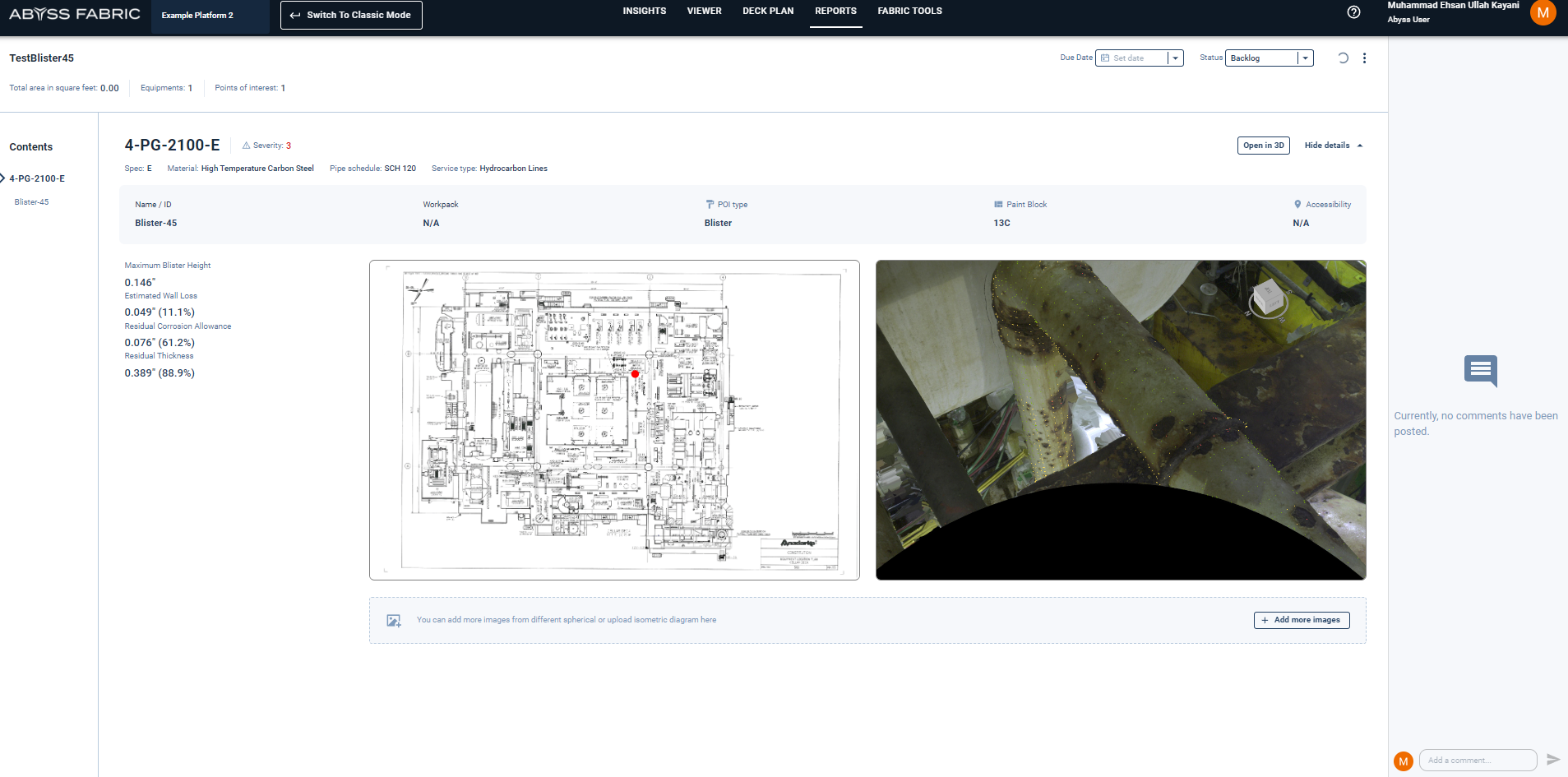The width and height of the screenshot is (1568, 777).
Task: Click the Abyss Fabric logo
Action: click(x=75, y=14)
